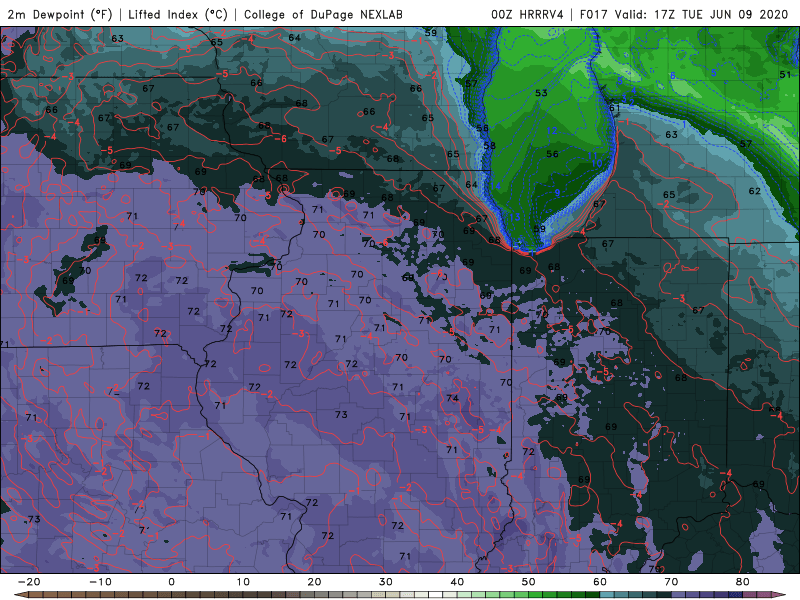
Task: Click the '30' color scale label
Action: 386,582
